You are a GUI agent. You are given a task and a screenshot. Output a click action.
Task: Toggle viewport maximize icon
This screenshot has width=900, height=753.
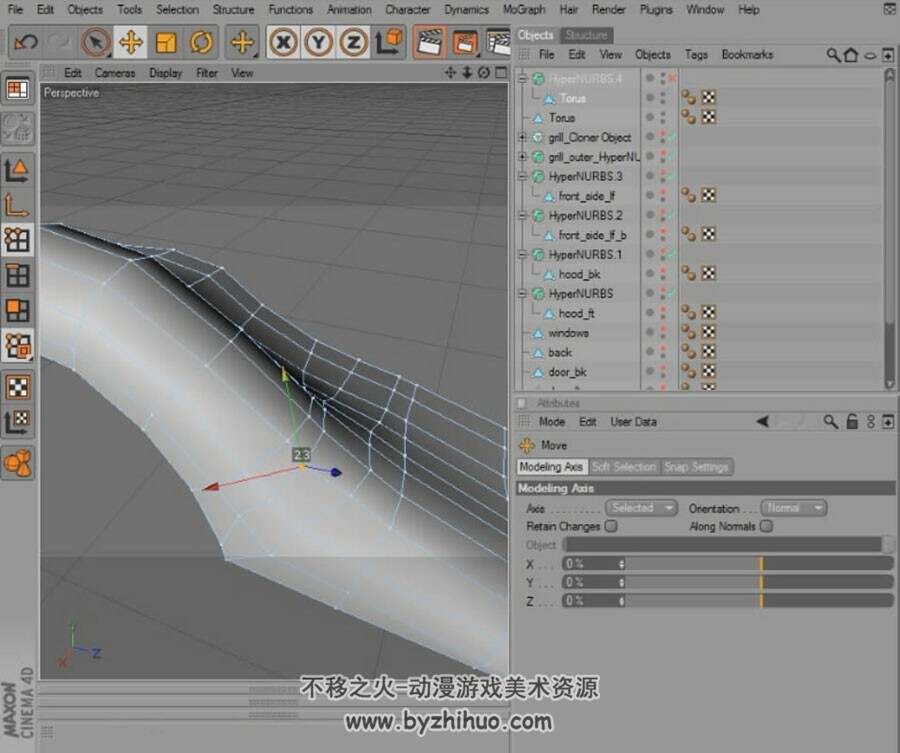(501, 72)
